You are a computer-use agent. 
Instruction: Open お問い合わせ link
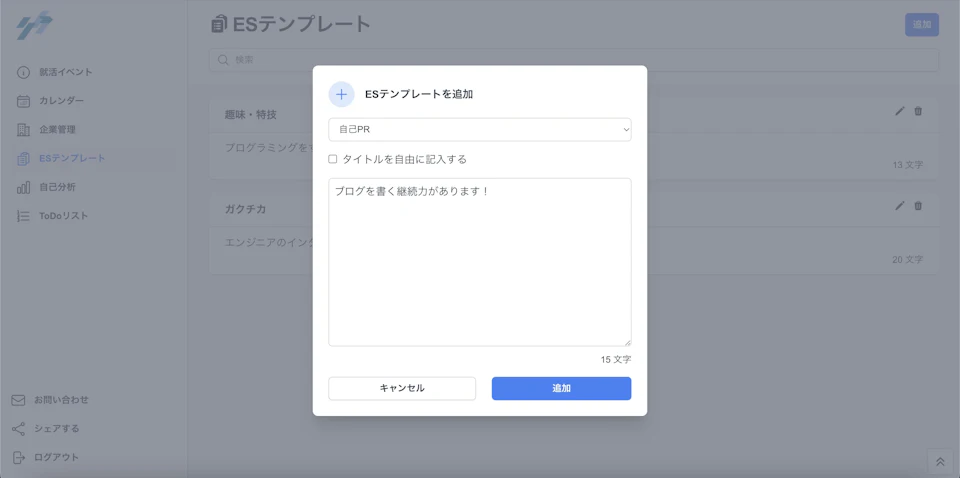pyautogui.click(x=61, y=400)
